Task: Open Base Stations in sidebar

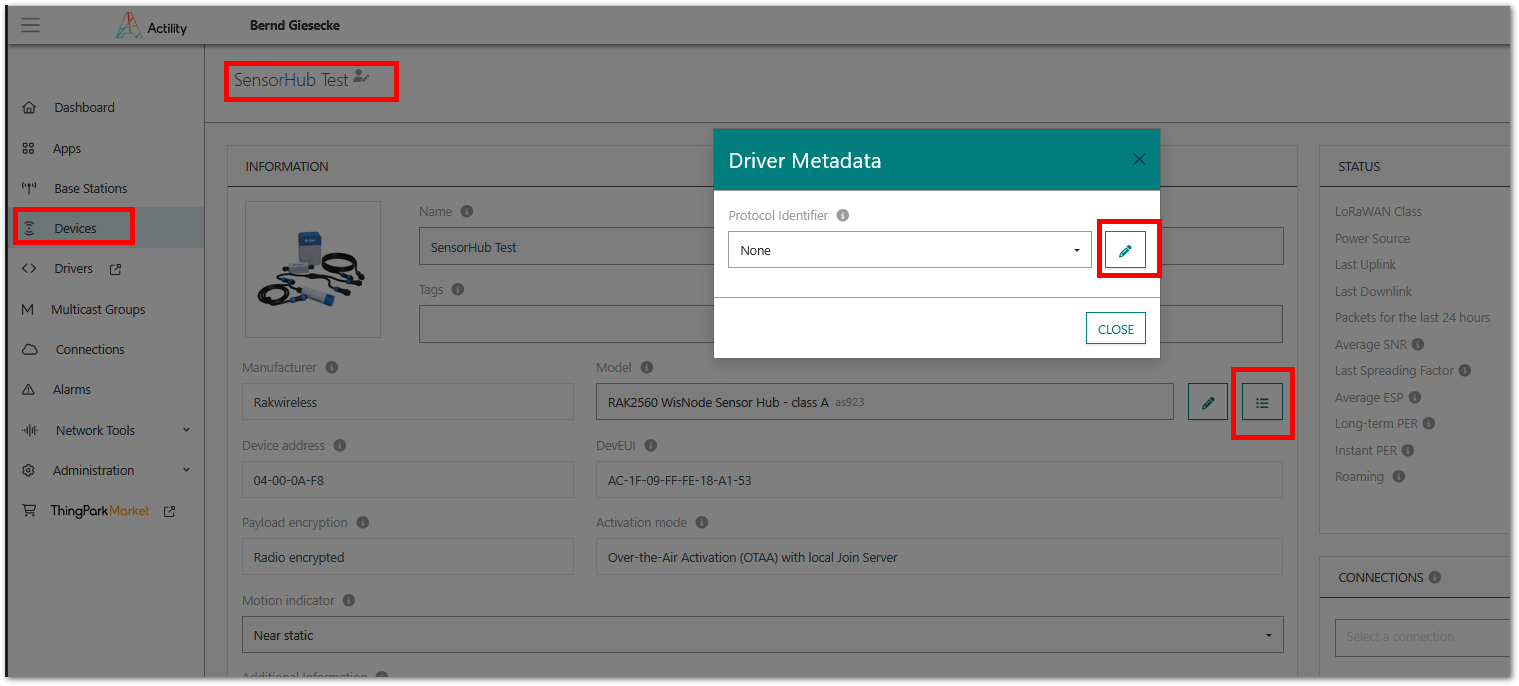Action: (91, 188)
